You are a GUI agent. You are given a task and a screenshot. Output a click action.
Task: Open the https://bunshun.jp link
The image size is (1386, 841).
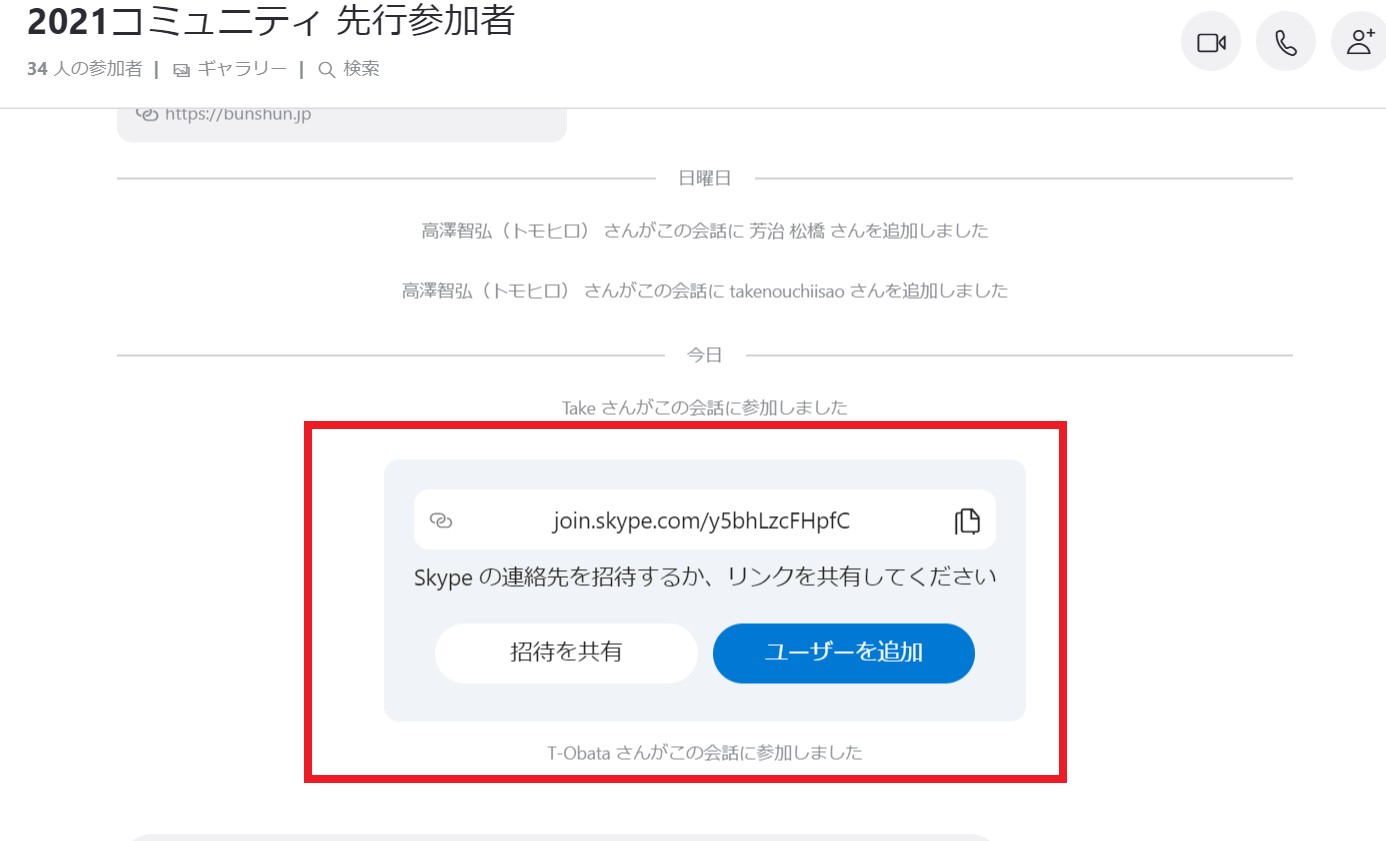tap(238, 114)
